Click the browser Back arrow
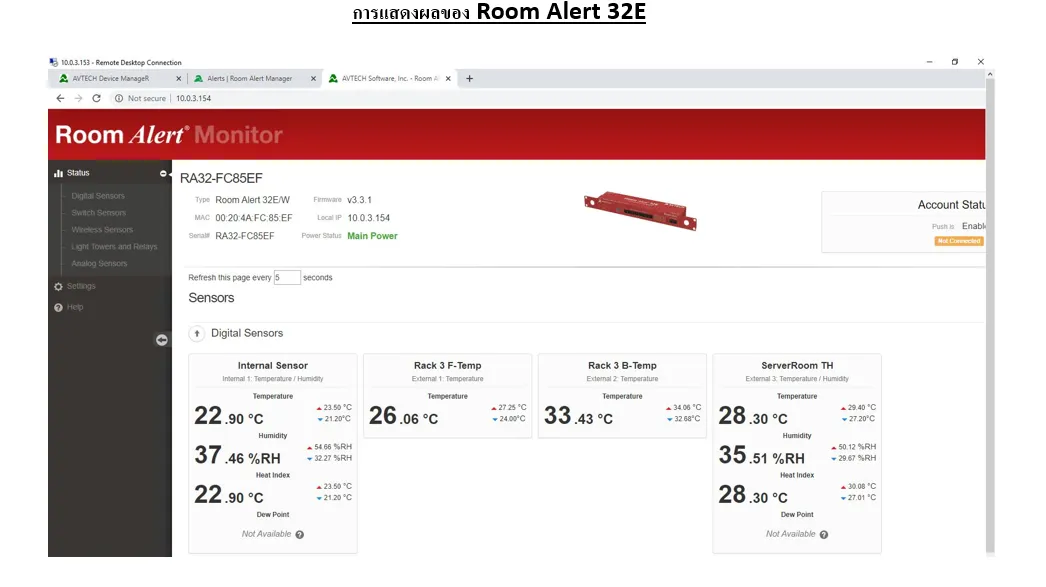This screenshot has width=1046, height=587. click(60, 98)
